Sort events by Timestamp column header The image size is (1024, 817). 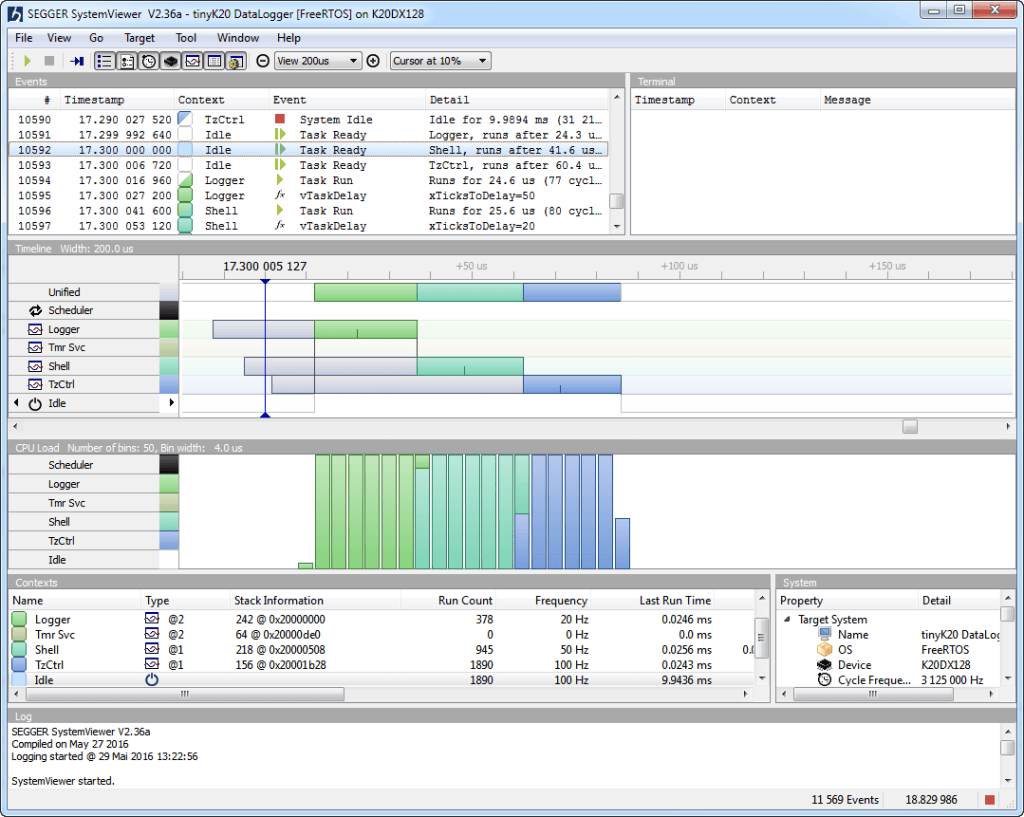[117, 100]
